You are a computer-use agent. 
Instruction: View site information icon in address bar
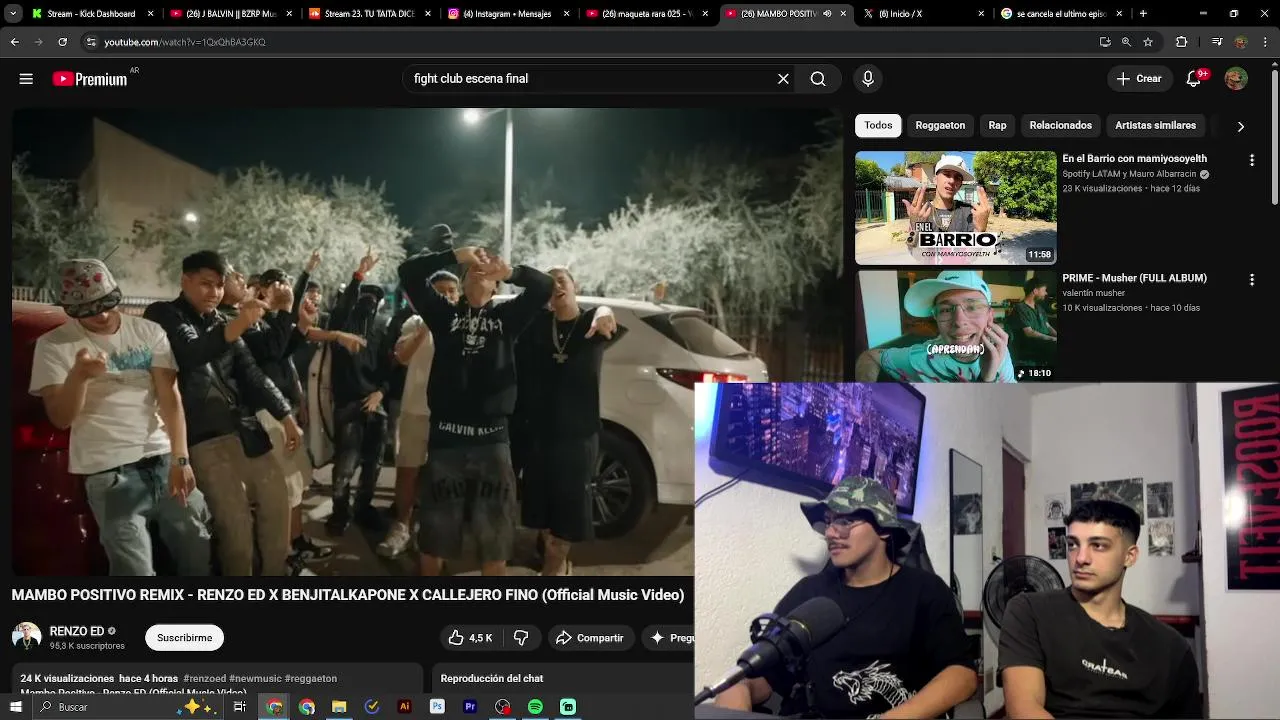(91, 42)
